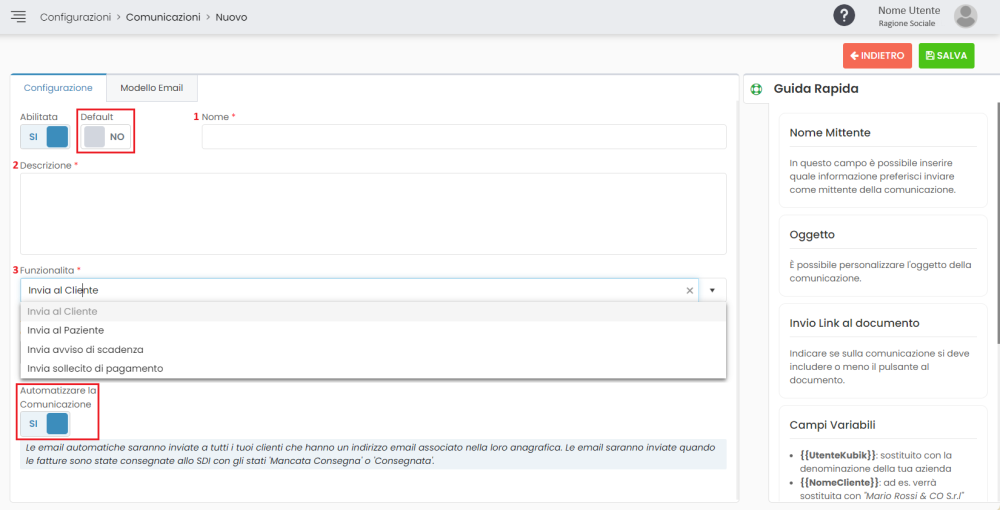The width and height of the screenshot is (1000, 510).
Task: Choose Invia avviso di scadenza
Action: click(85, 349)
